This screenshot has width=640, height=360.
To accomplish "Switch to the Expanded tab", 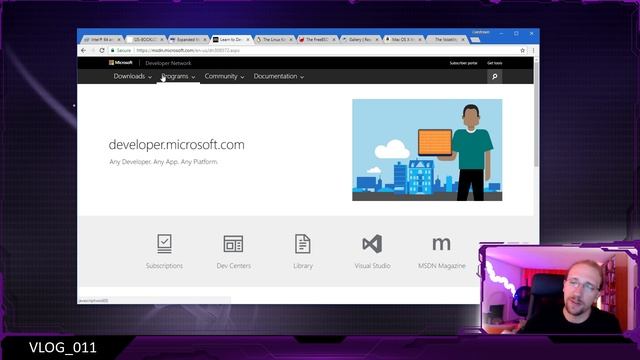I will [x=187, y=40].
